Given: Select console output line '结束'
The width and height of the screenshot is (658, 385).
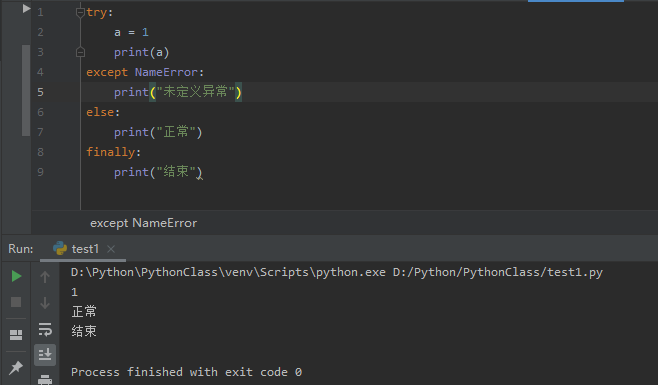Looking at the screenshot, I should [84, 332].
